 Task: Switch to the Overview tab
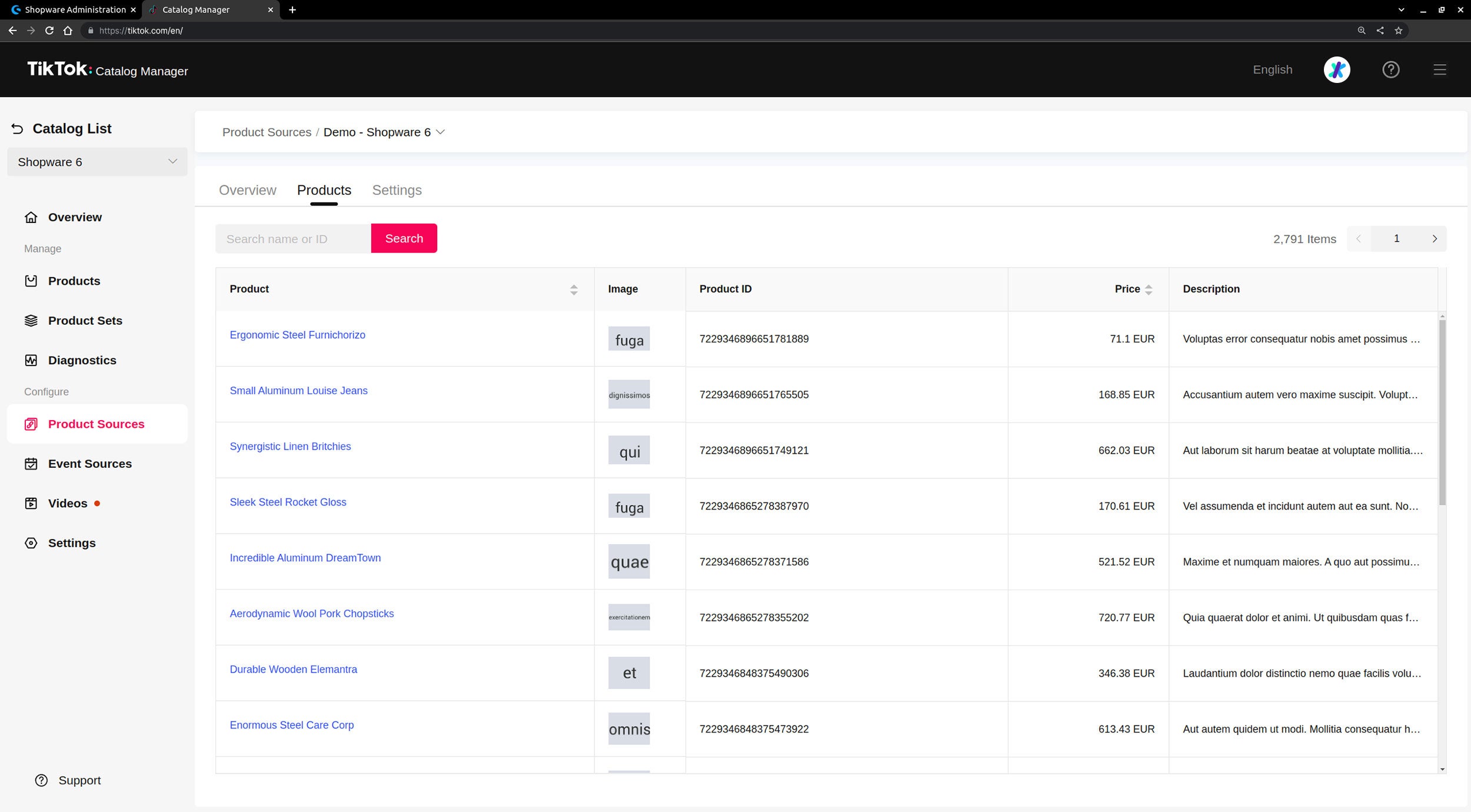pos(247,190)
